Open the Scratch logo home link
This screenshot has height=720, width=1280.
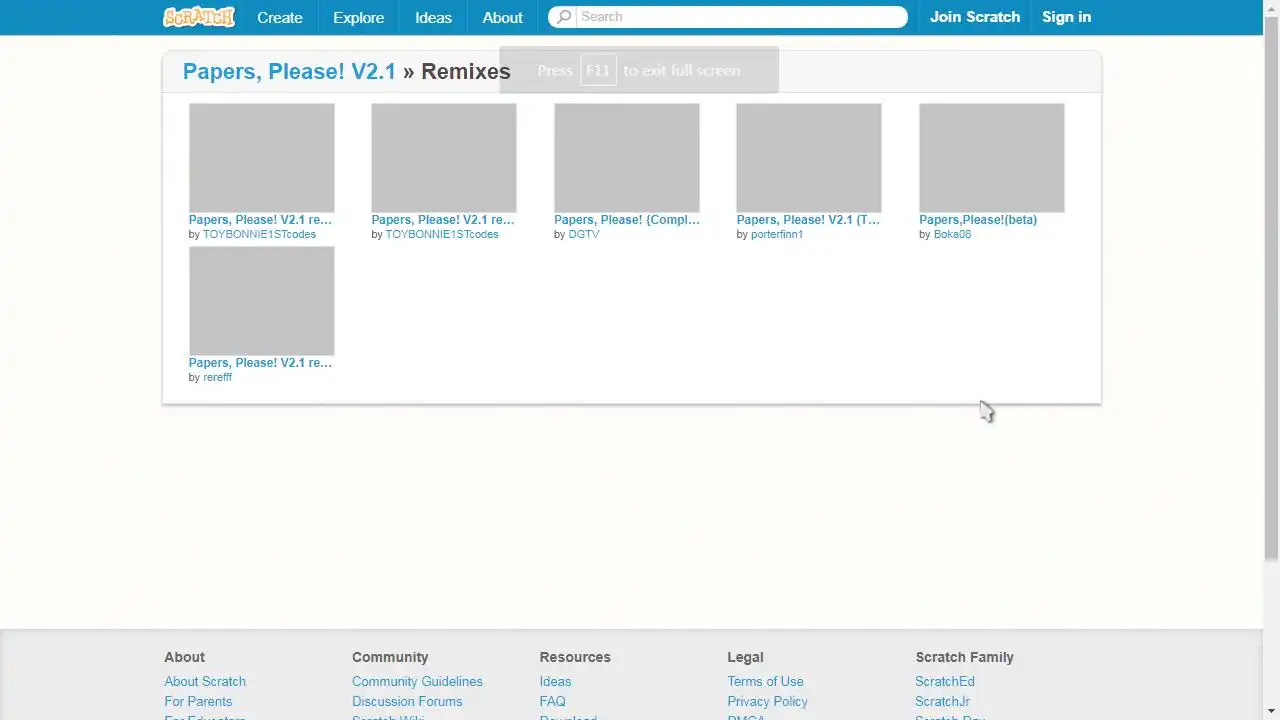coord(199,16)
